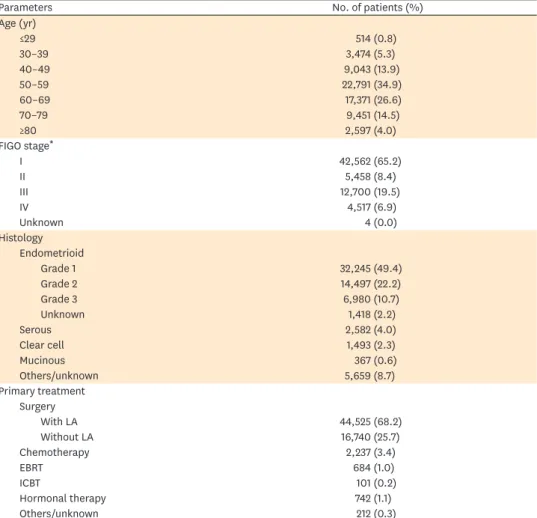This screenshot has height=518, width=537.
Task: Click the FIGO stage 'II' row label
Action: (22, 177)
